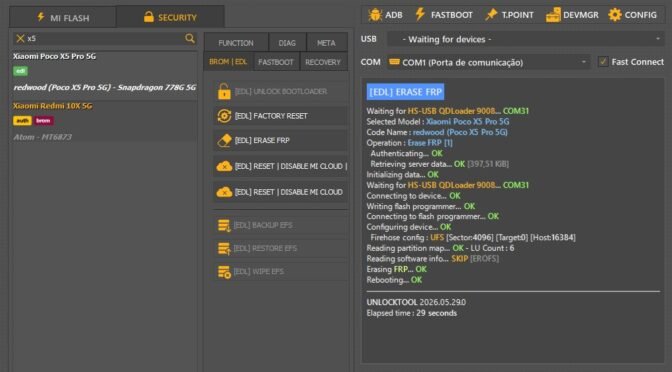Viewport: 672px width, 372px height.
Task: Toggle the Fast Connect checkbox
Action: 603,62
